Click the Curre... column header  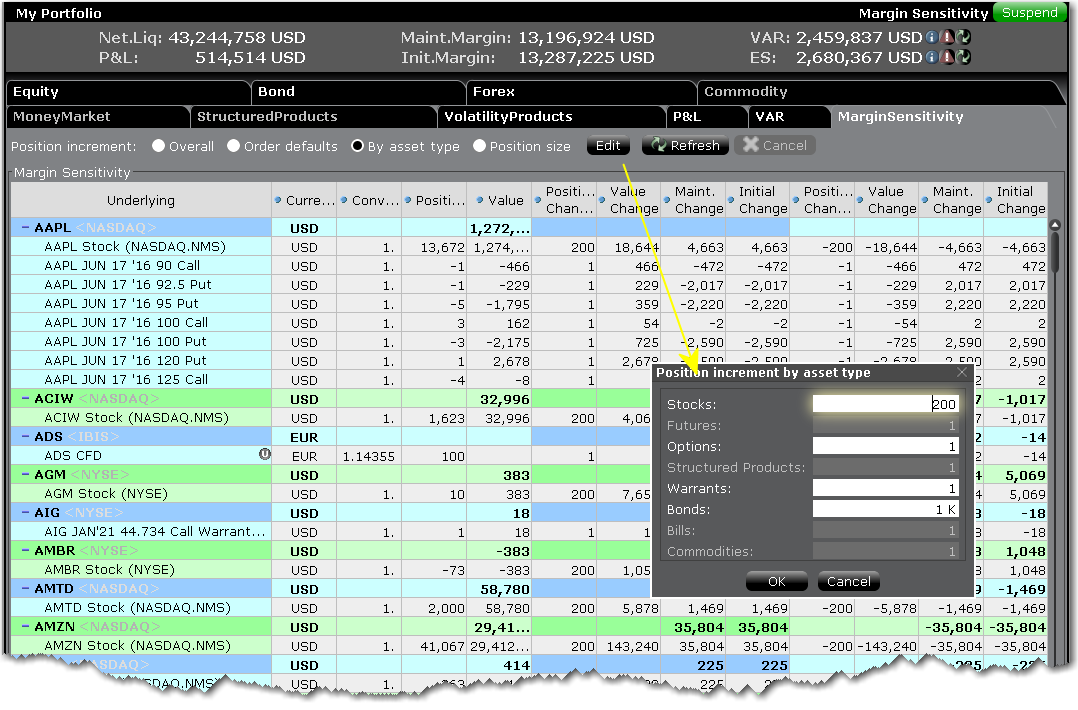tap(305, 200)
